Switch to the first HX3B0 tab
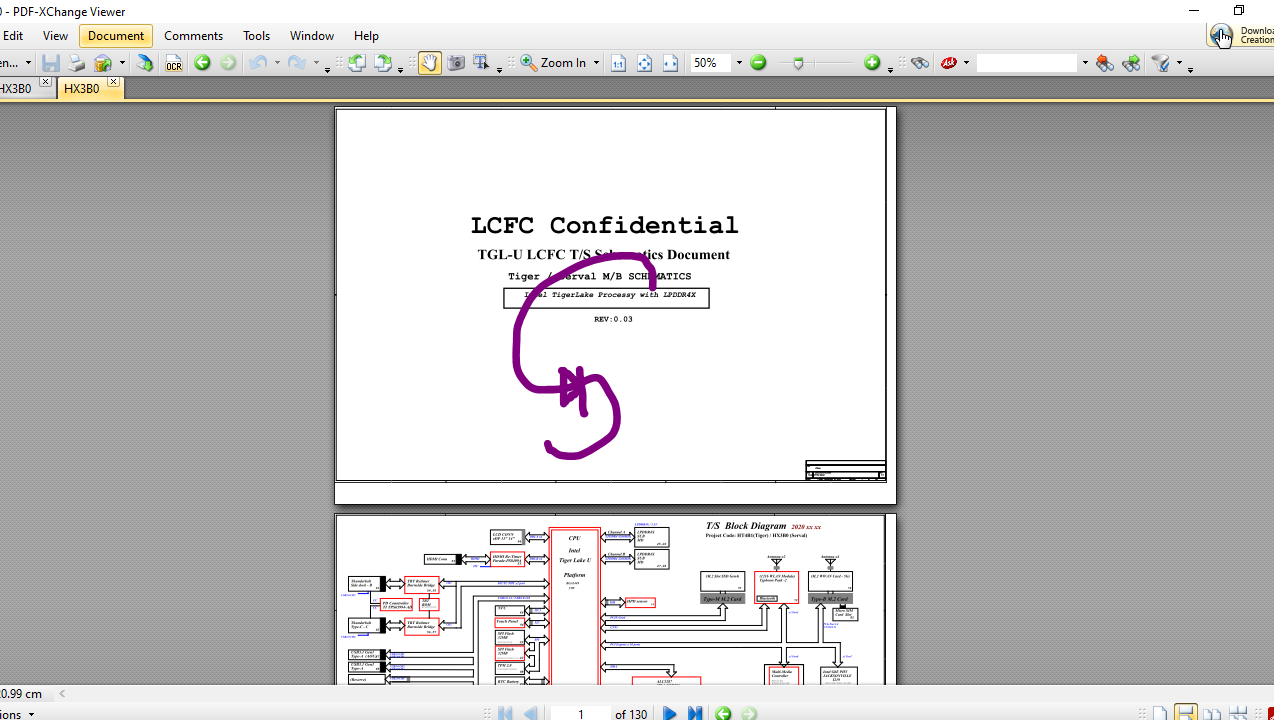 [16, 88]
